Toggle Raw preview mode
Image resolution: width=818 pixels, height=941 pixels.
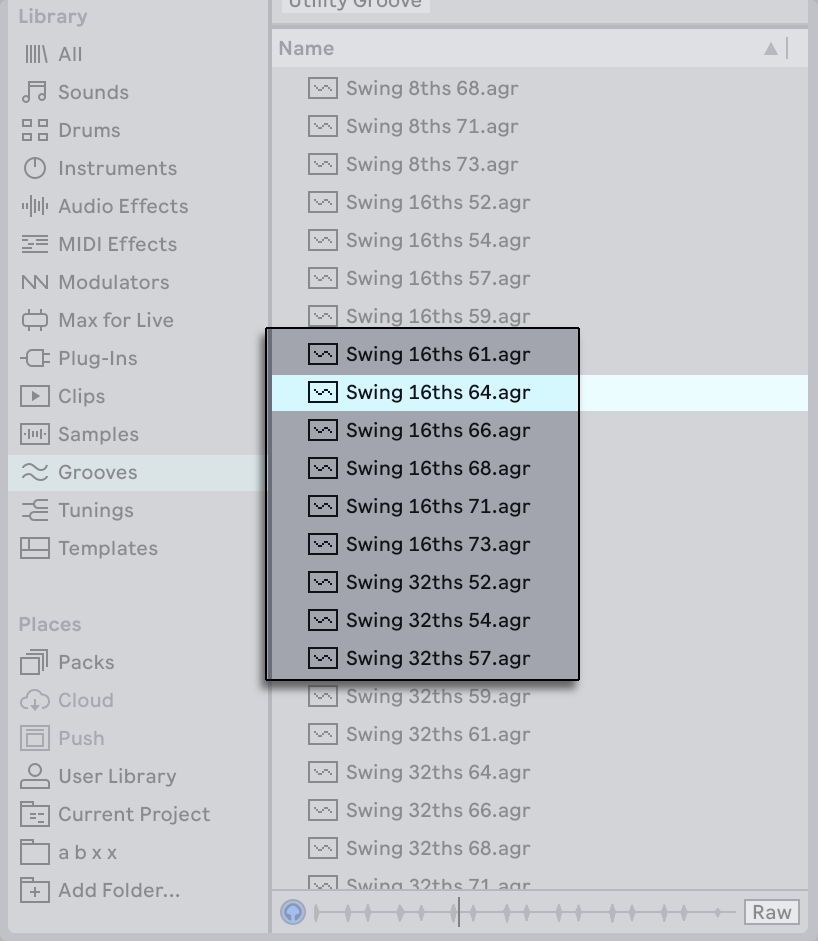tap(771, 912)
